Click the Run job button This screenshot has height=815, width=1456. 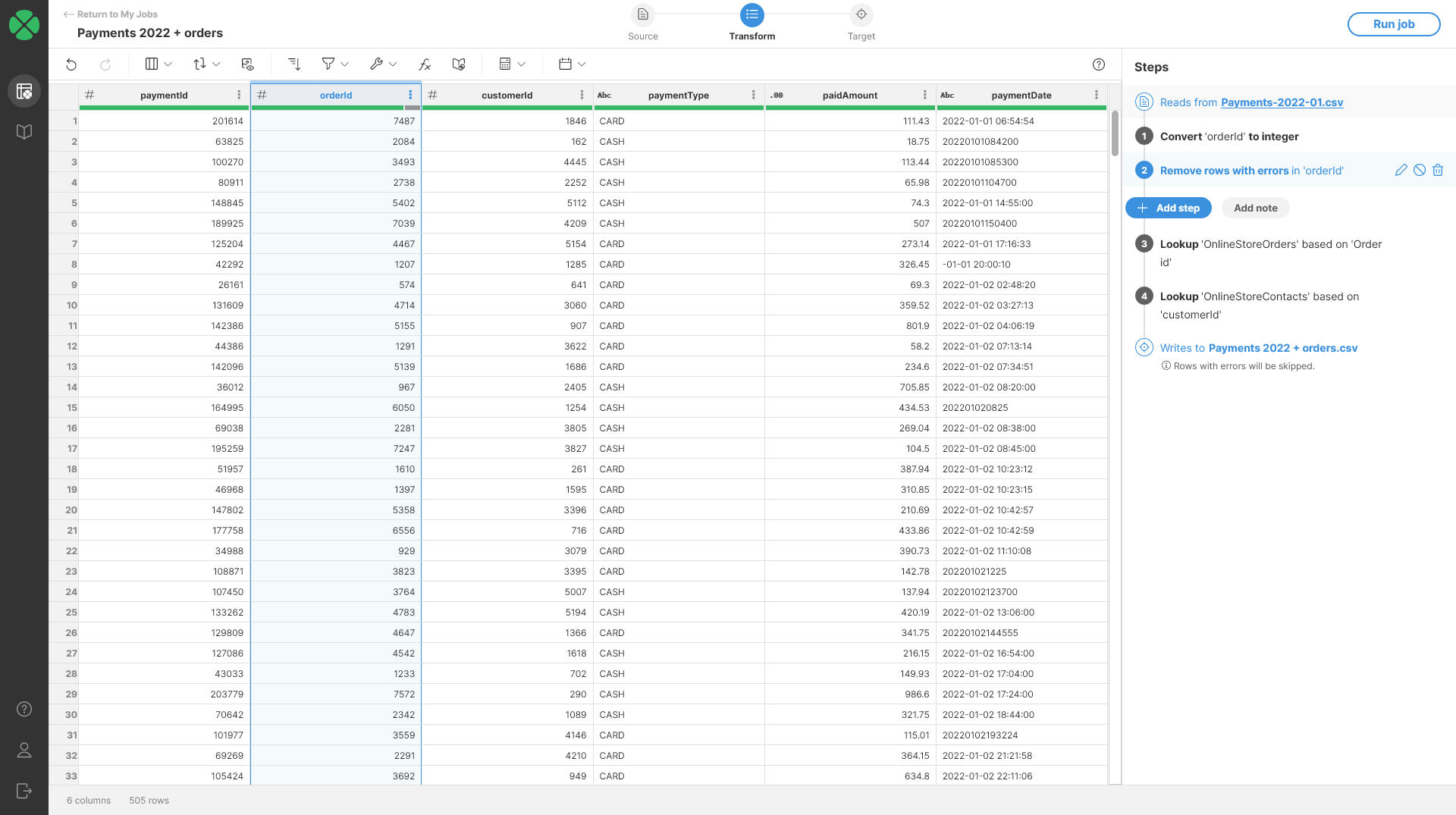1393,24
